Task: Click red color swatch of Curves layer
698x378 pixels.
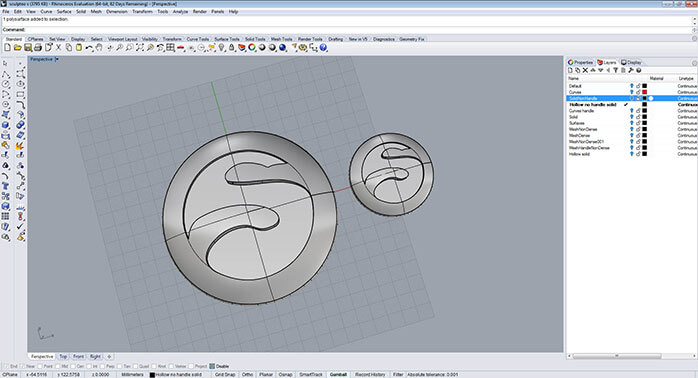Action: click(x=644, y=92)
